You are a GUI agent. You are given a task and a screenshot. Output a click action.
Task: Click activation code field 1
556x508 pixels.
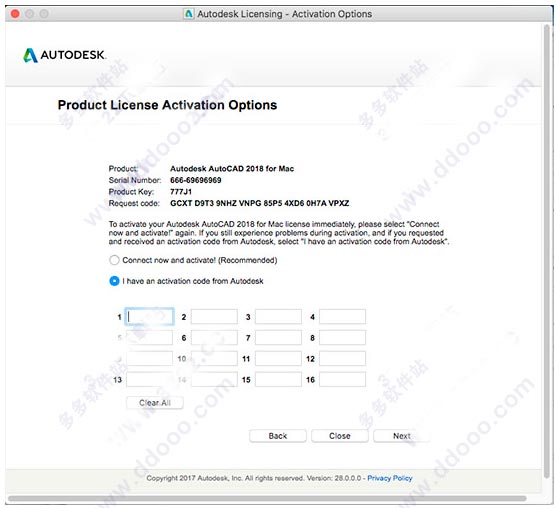(150, 317)
